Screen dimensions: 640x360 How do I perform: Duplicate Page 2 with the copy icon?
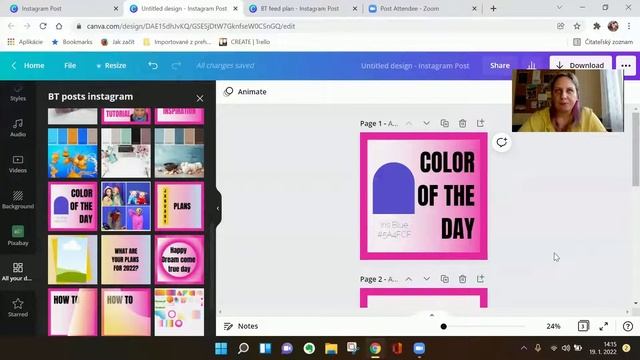coord(444,279)
